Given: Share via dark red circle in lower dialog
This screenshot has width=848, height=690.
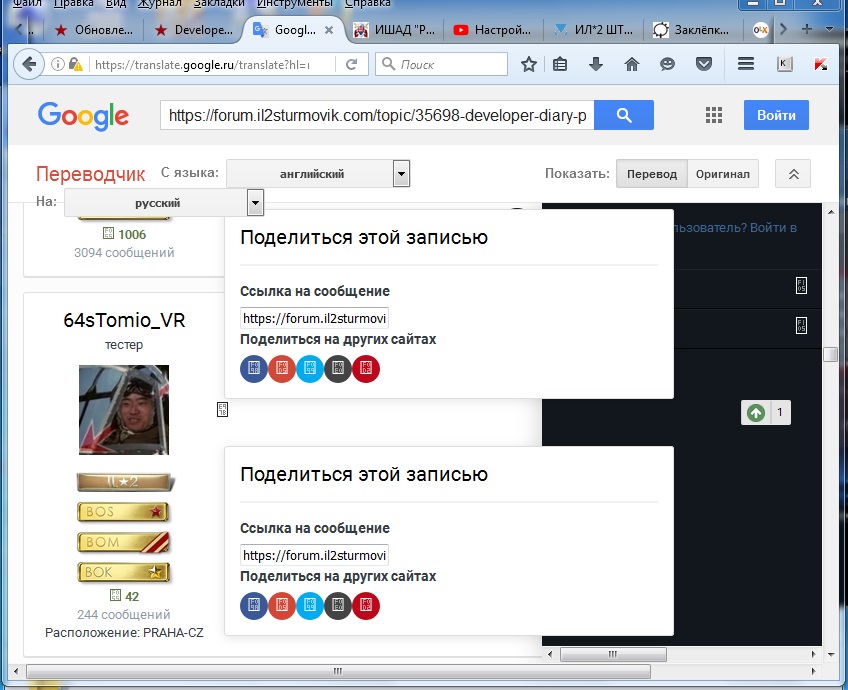Looking at the screenshot, I should coord(366,606).
